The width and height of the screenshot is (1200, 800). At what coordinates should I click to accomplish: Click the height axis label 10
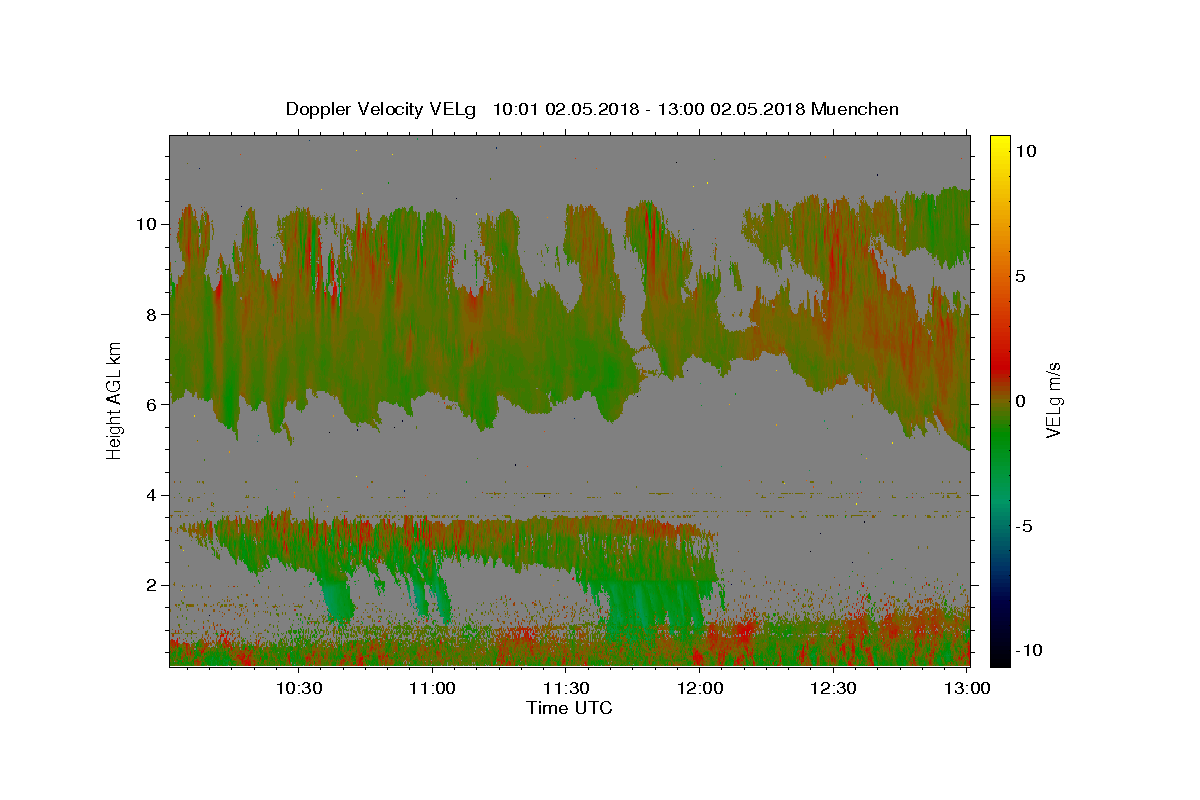point(146,224)
